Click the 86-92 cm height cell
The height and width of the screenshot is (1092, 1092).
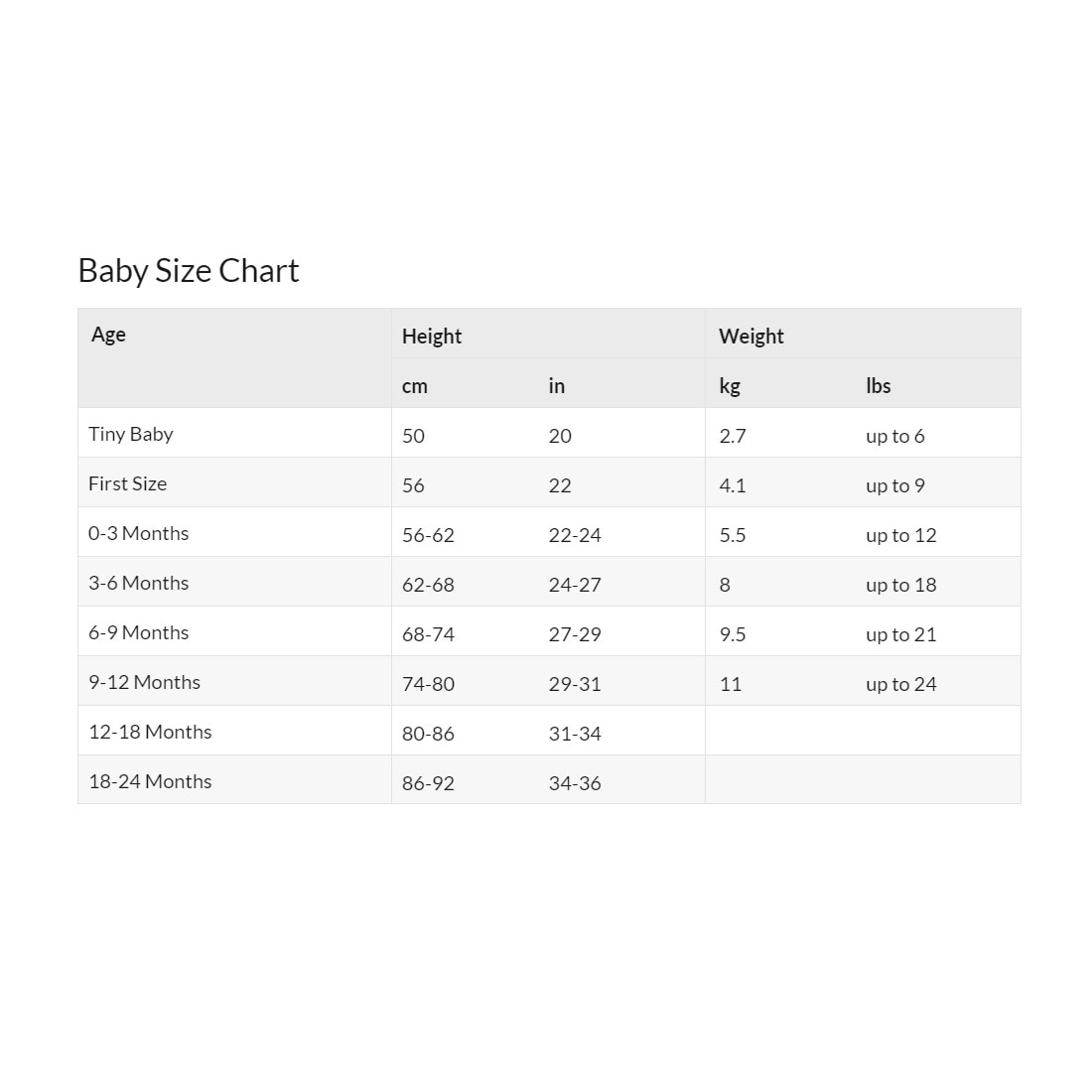428,783
